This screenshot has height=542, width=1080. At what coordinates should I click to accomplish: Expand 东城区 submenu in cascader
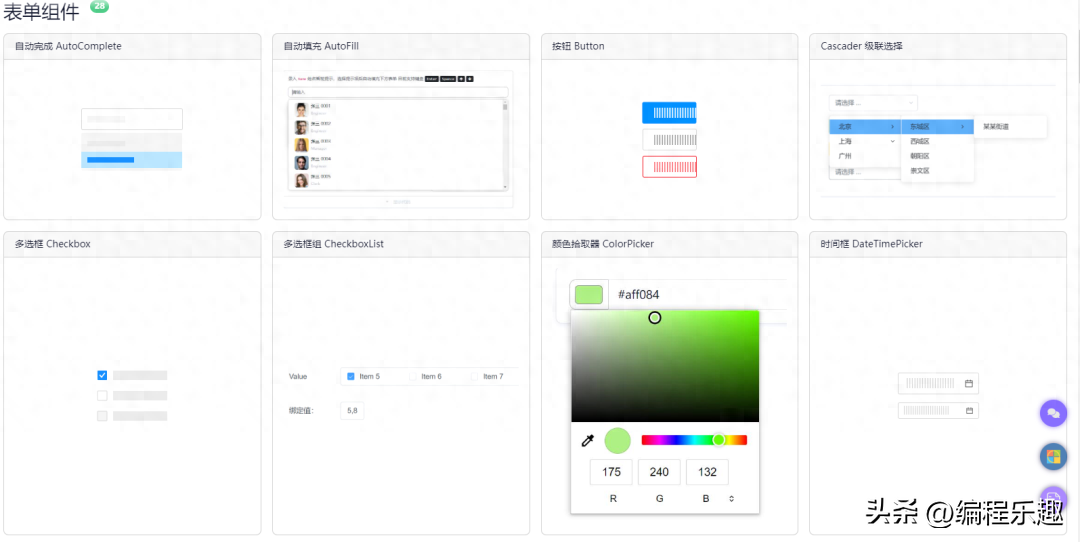point(936,127)
